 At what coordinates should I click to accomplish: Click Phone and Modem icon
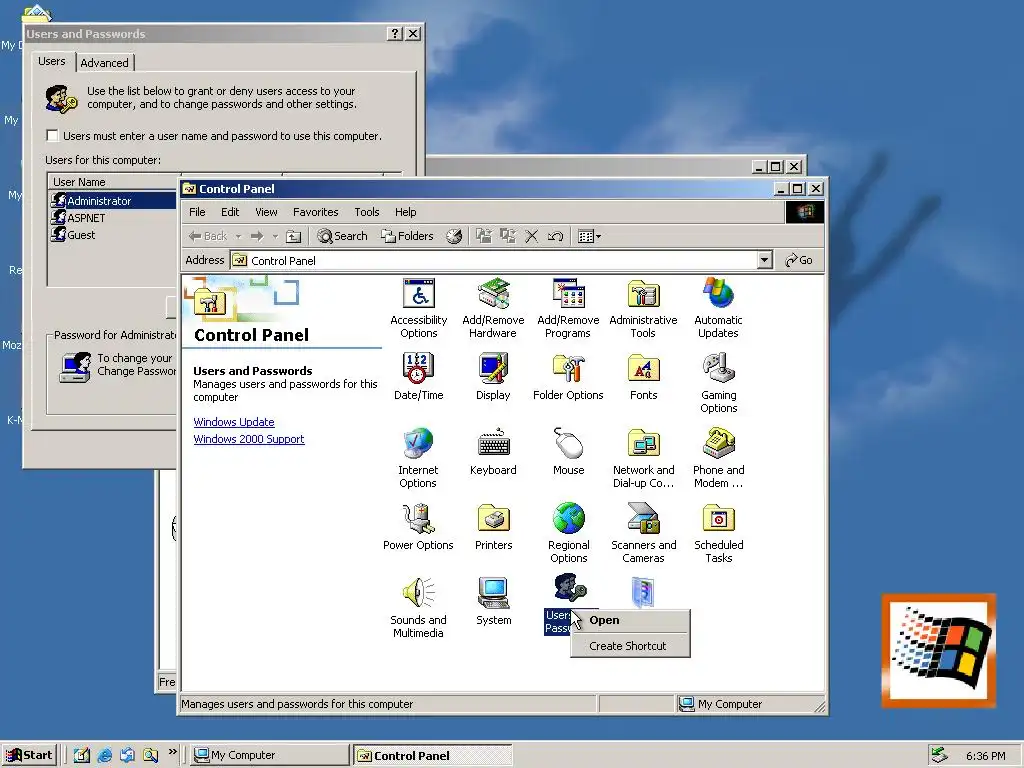[x=718, y=458]
